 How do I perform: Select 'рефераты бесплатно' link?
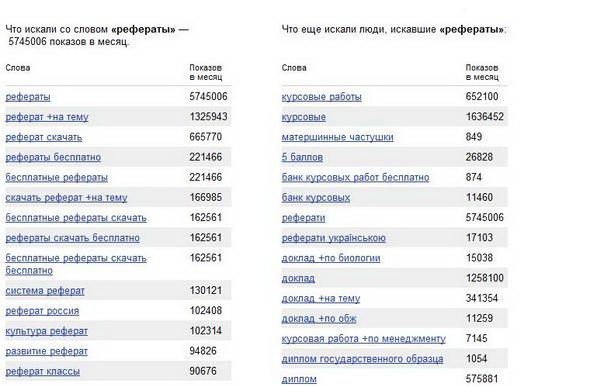pos(53,157)
